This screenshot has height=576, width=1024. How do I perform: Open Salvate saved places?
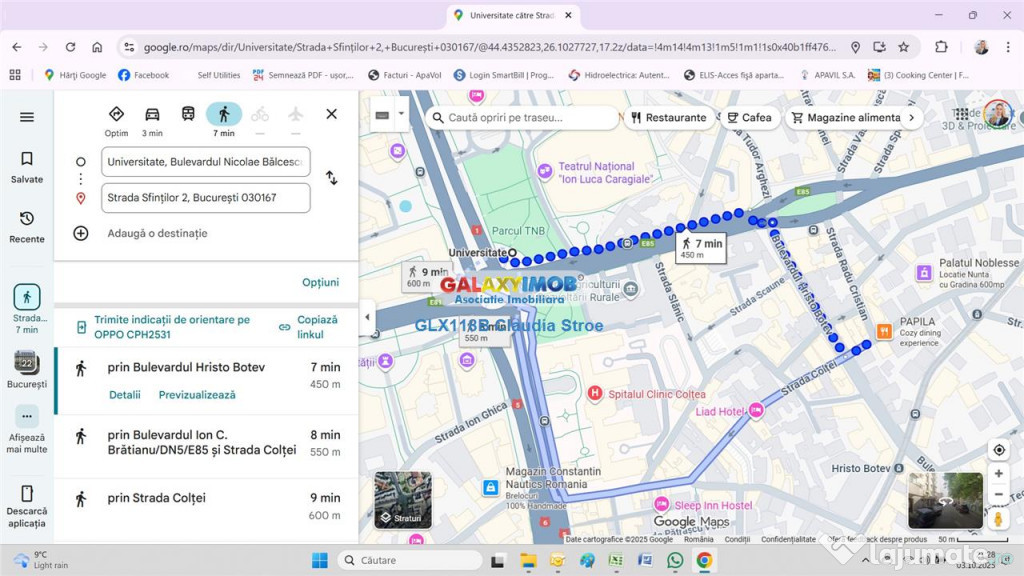point(27,166)
